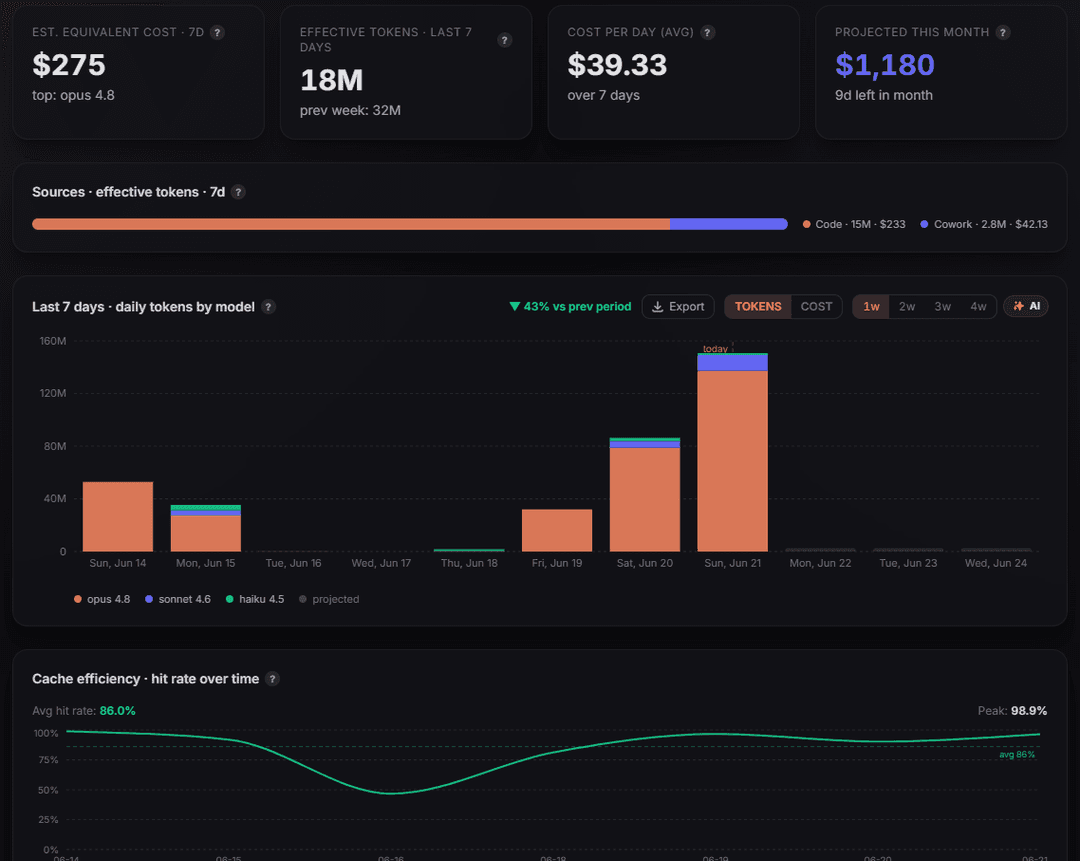Viewport: 1080px width, 861px height.
Task: Click the Sun, Jun 21 today bar
Action: (732, 452)
